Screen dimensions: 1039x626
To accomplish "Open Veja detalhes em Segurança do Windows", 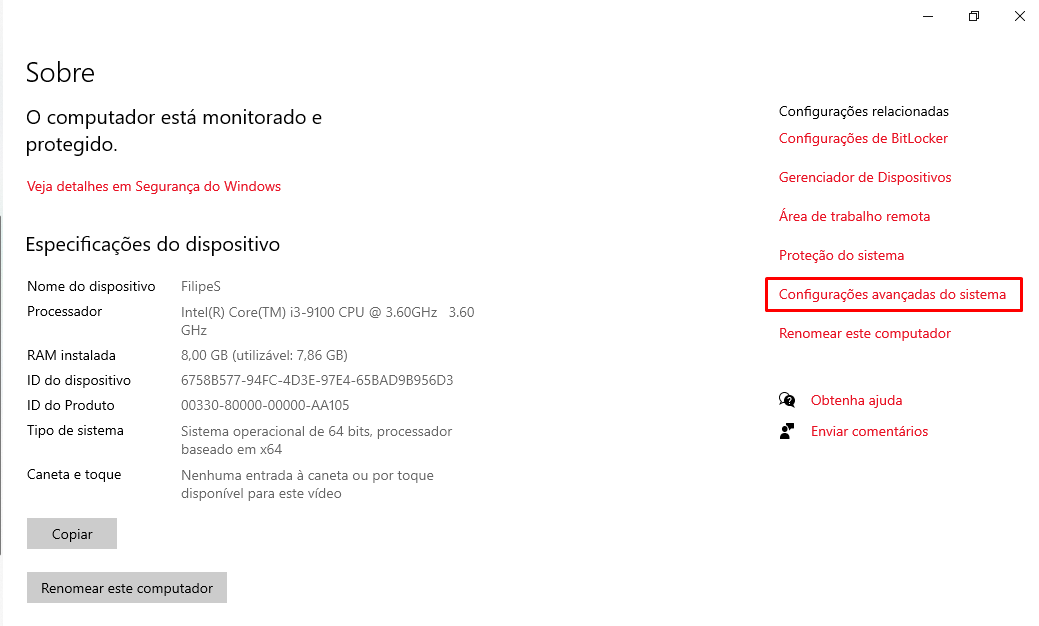I will coord(154,186).
